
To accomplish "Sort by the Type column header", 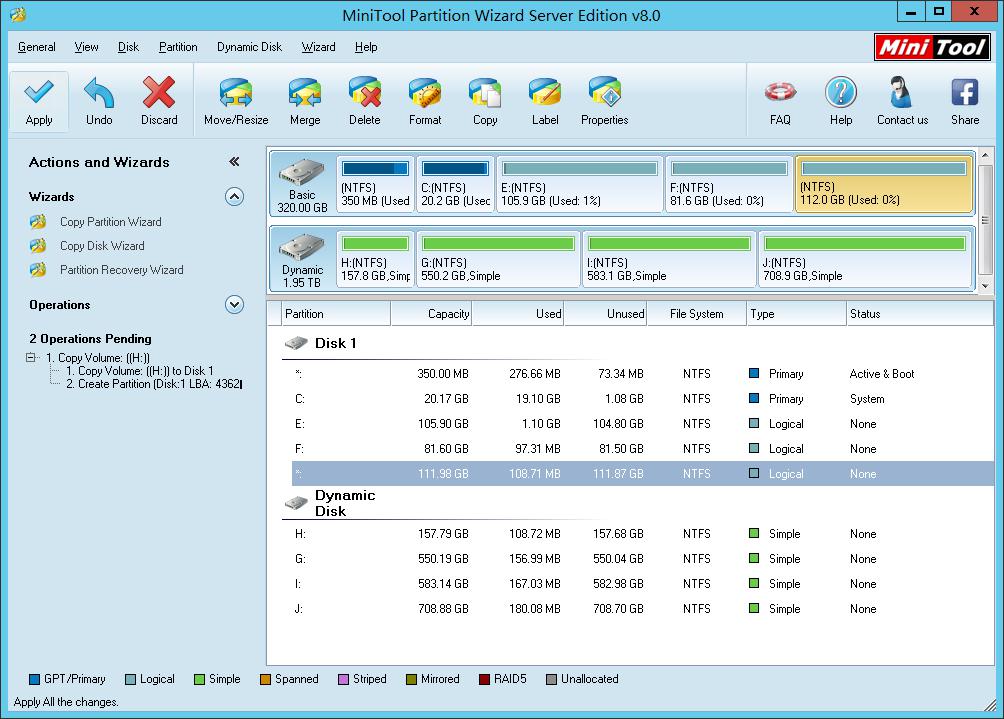I will (x=797, y=314).
